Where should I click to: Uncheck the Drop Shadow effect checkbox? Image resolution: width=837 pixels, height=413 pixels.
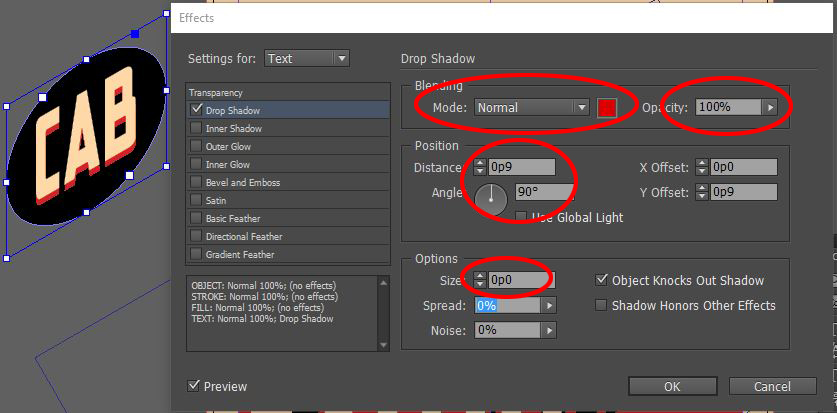(x=196, y=110)
